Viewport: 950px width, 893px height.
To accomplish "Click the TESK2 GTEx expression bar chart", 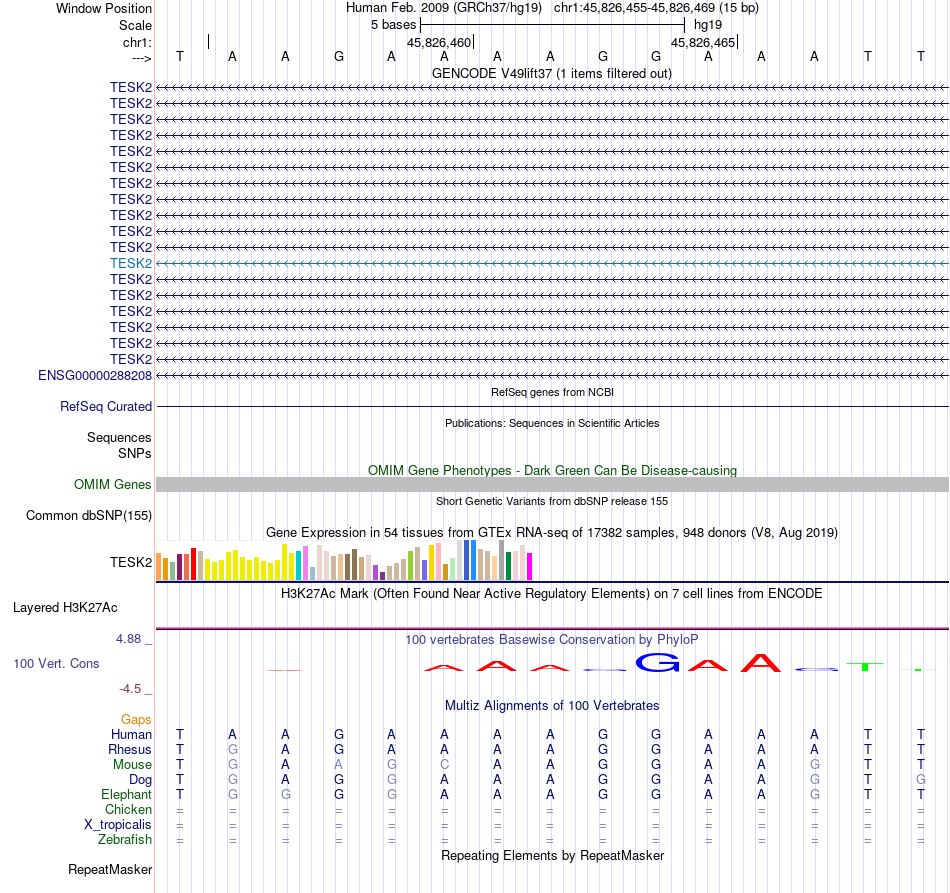I will (x=344, y=560).
